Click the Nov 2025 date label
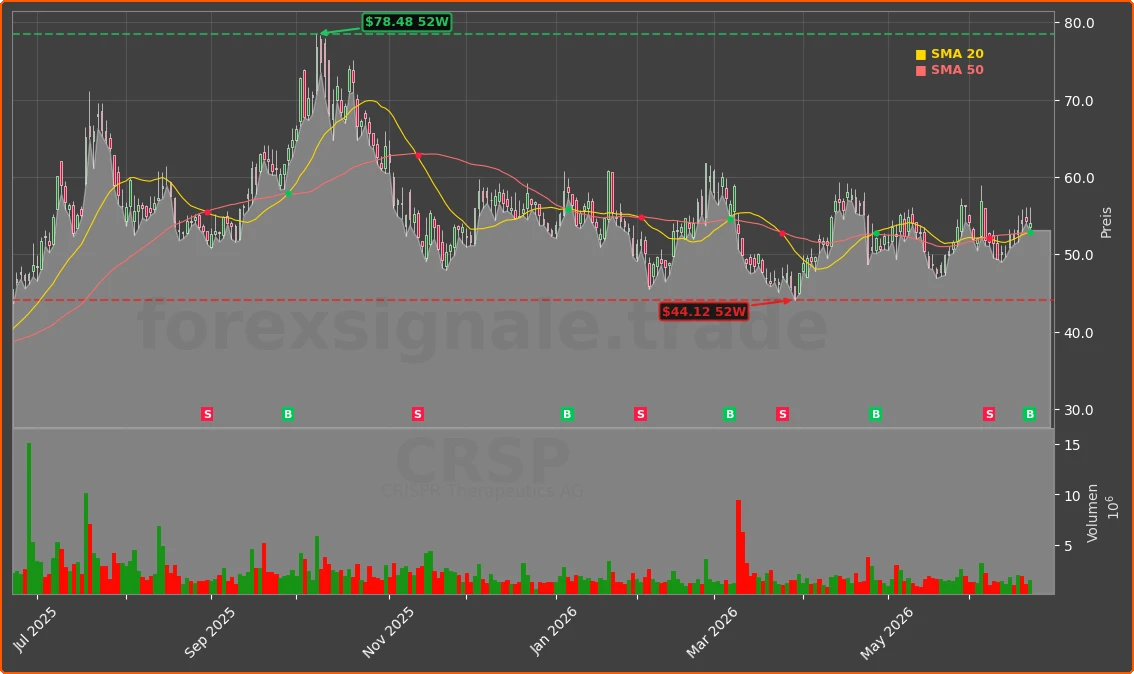Viewport: 1134px width, 674px height. pos(388,632)
